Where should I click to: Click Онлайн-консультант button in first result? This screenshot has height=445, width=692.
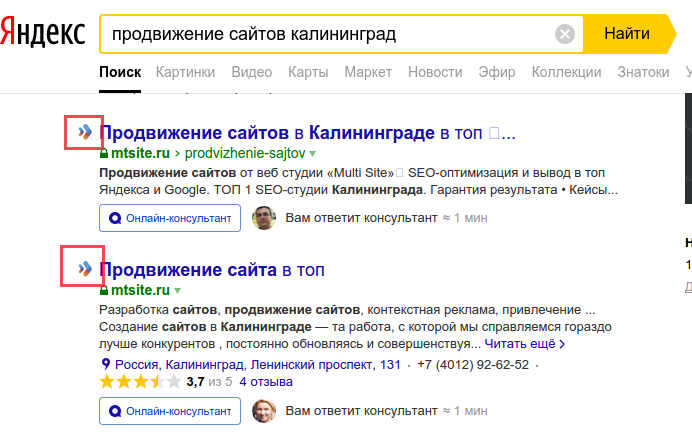[170, 218]
